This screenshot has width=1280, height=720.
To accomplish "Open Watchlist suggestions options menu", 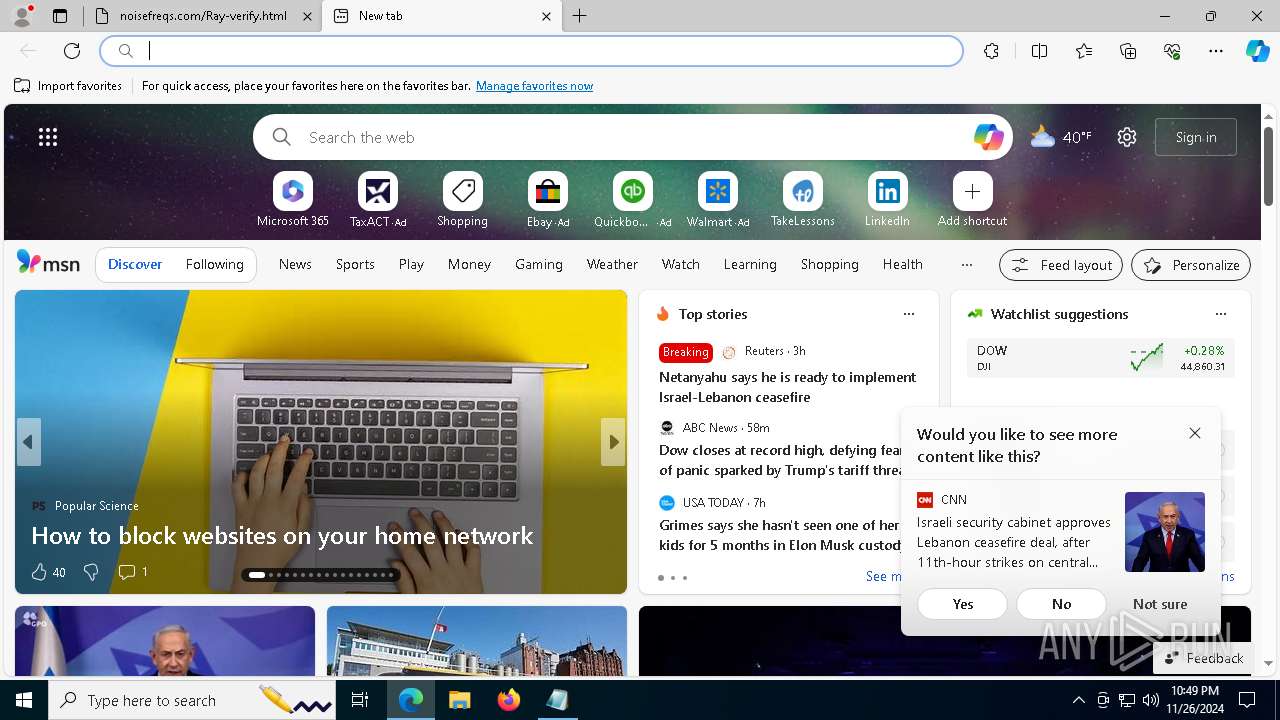I will pos(1221,314).
